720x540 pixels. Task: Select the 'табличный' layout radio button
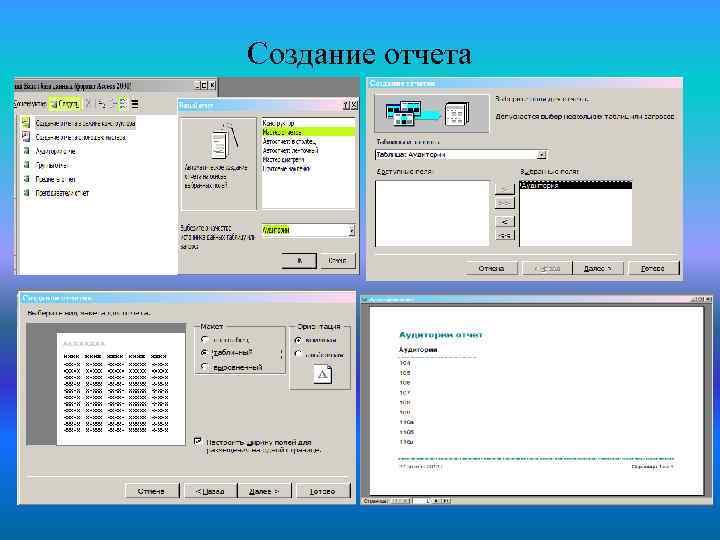point(205,353)
